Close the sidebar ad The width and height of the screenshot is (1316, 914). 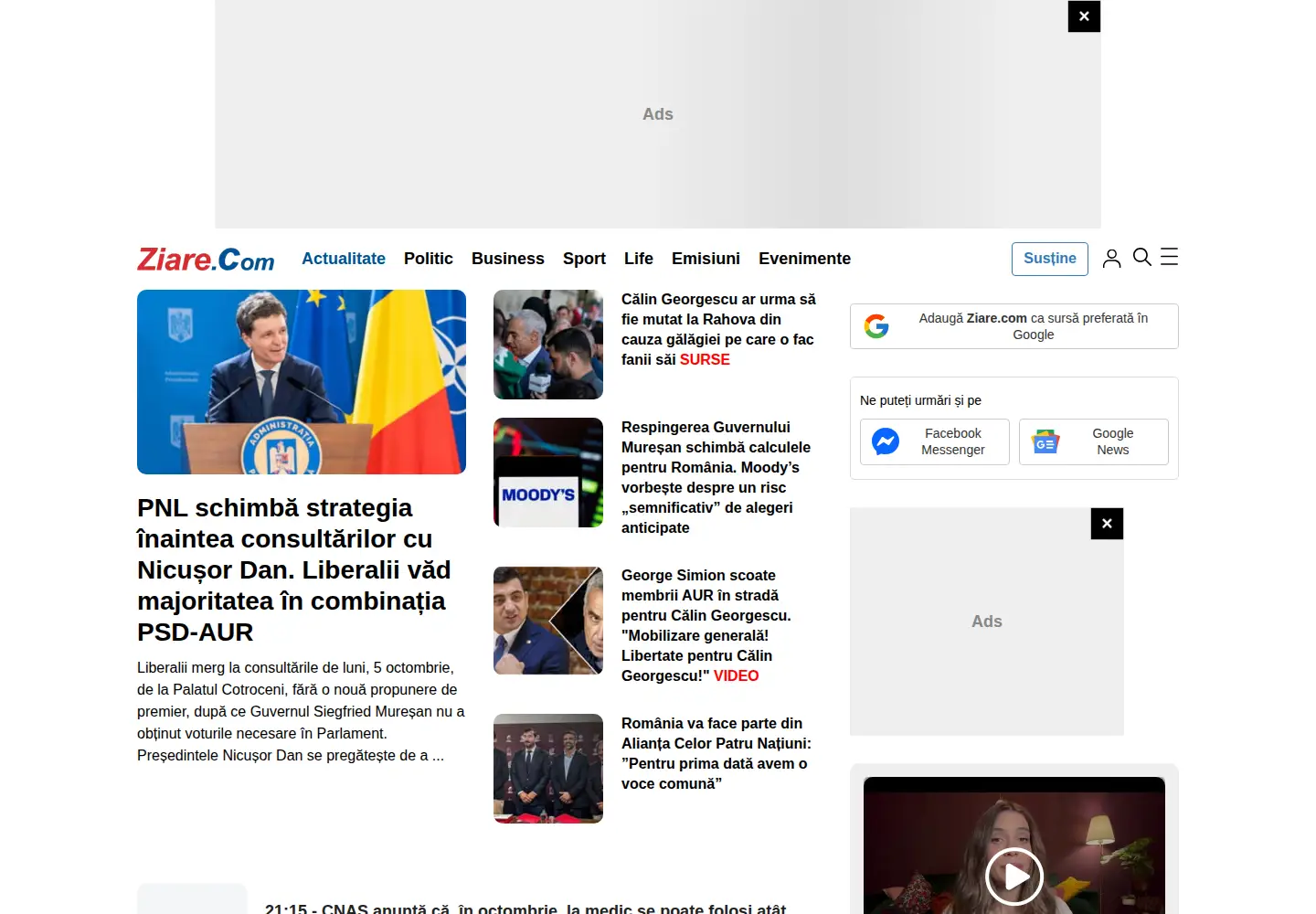point(1107,524)
